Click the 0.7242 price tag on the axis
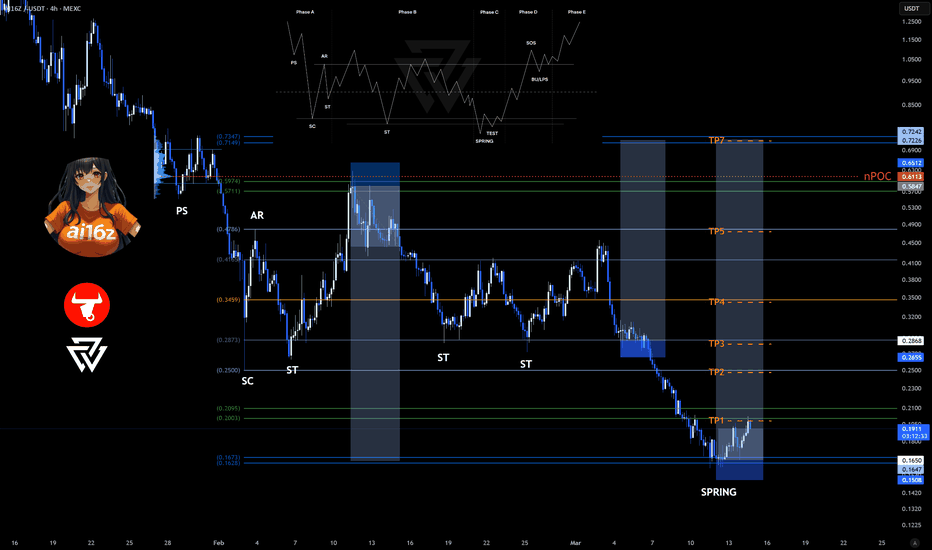Image resolution: width=932 pixels, height=550 pixels. pos(911,131)
